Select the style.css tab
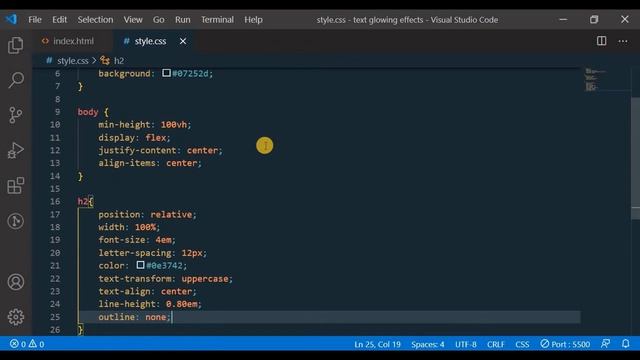 [x=150, y=41]
